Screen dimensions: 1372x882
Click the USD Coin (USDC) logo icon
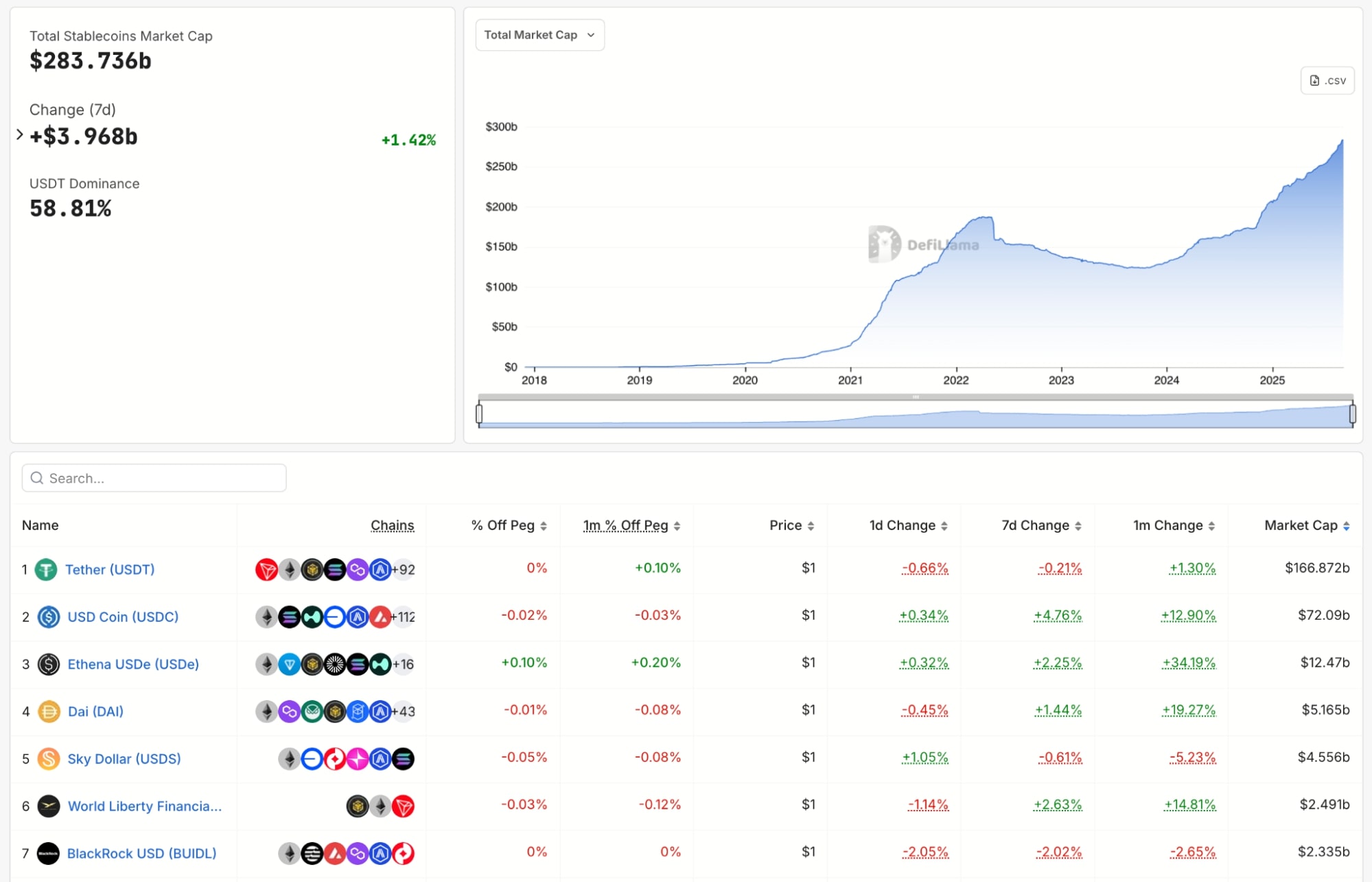49,617
